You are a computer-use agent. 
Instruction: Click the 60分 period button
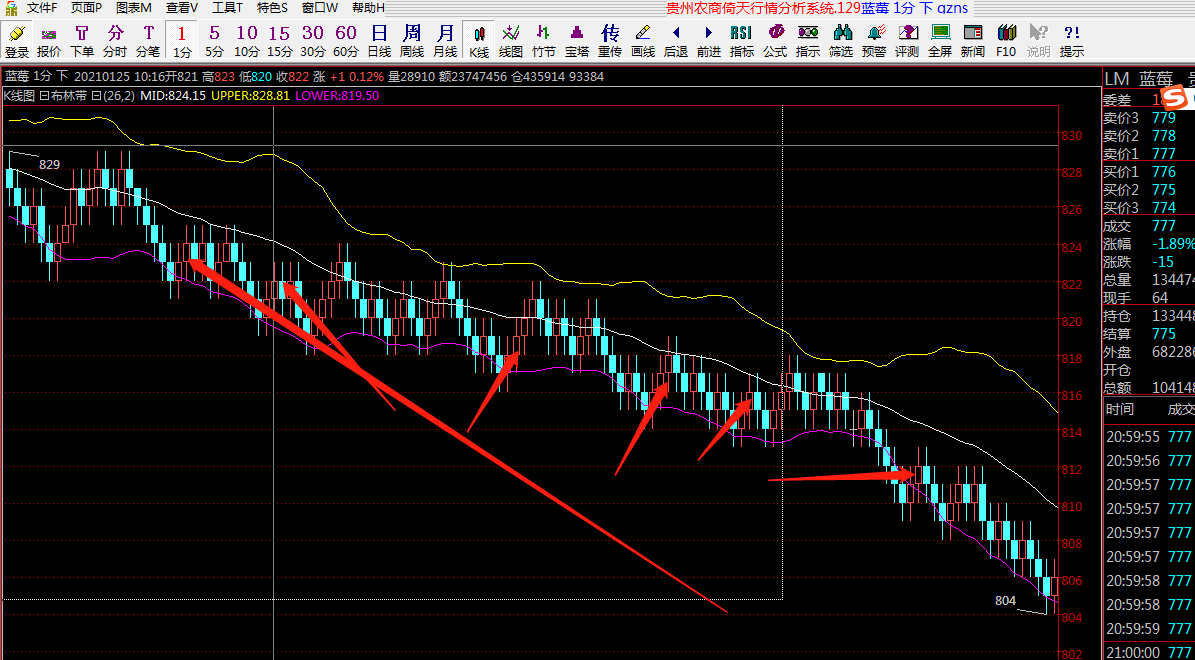click(346, 41)
